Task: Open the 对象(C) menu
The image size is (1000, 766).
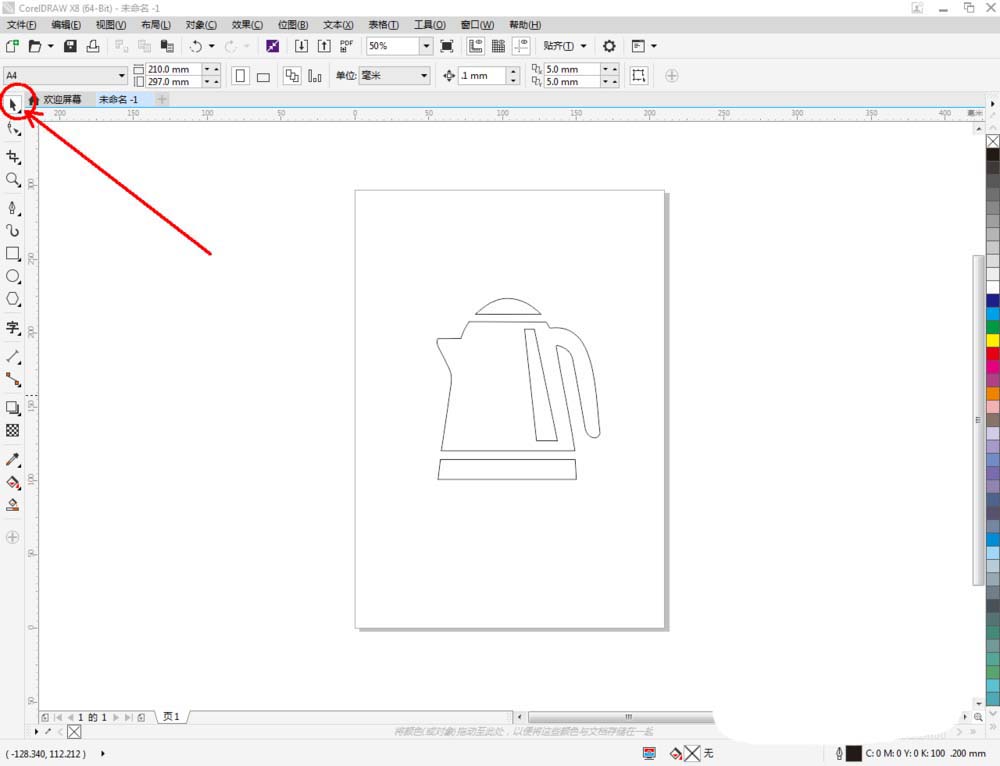Action: tap(201, 25)
